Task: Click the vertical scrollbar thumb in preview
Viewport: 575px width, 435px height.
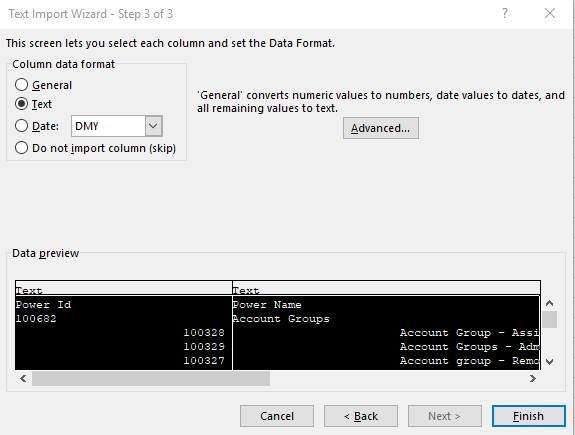Action: (549, 319)
